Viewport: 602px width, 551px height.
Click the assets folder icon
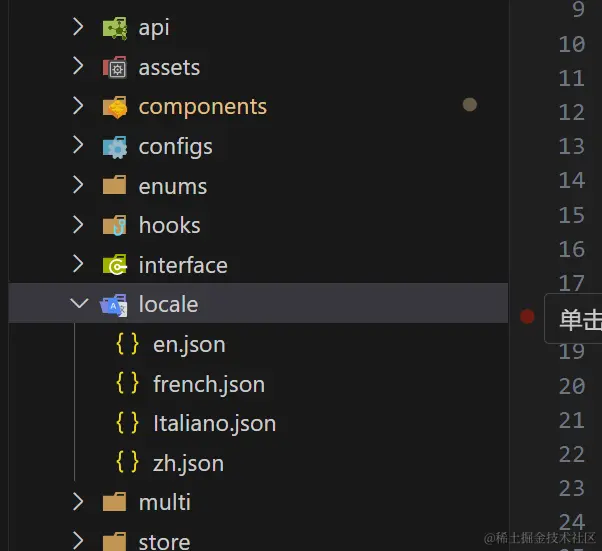pos(114,68)
